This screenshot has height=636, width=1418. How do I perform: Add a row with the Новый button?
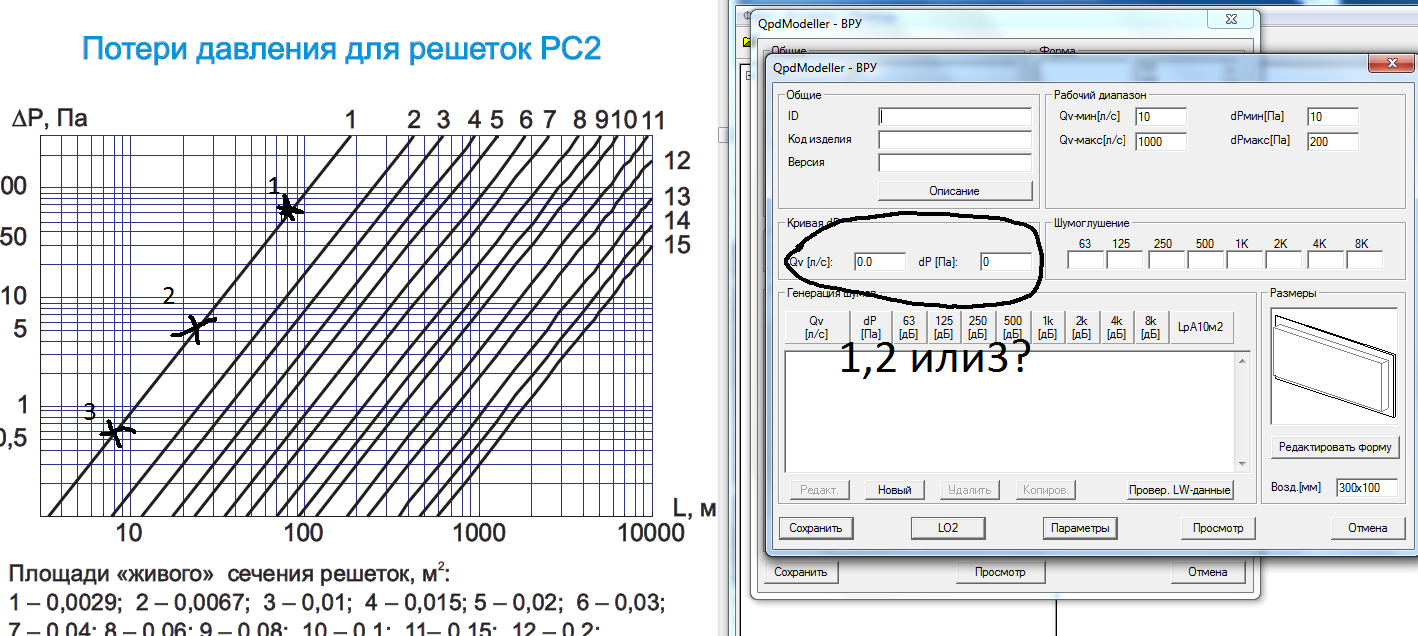click(x=895, y=490)
